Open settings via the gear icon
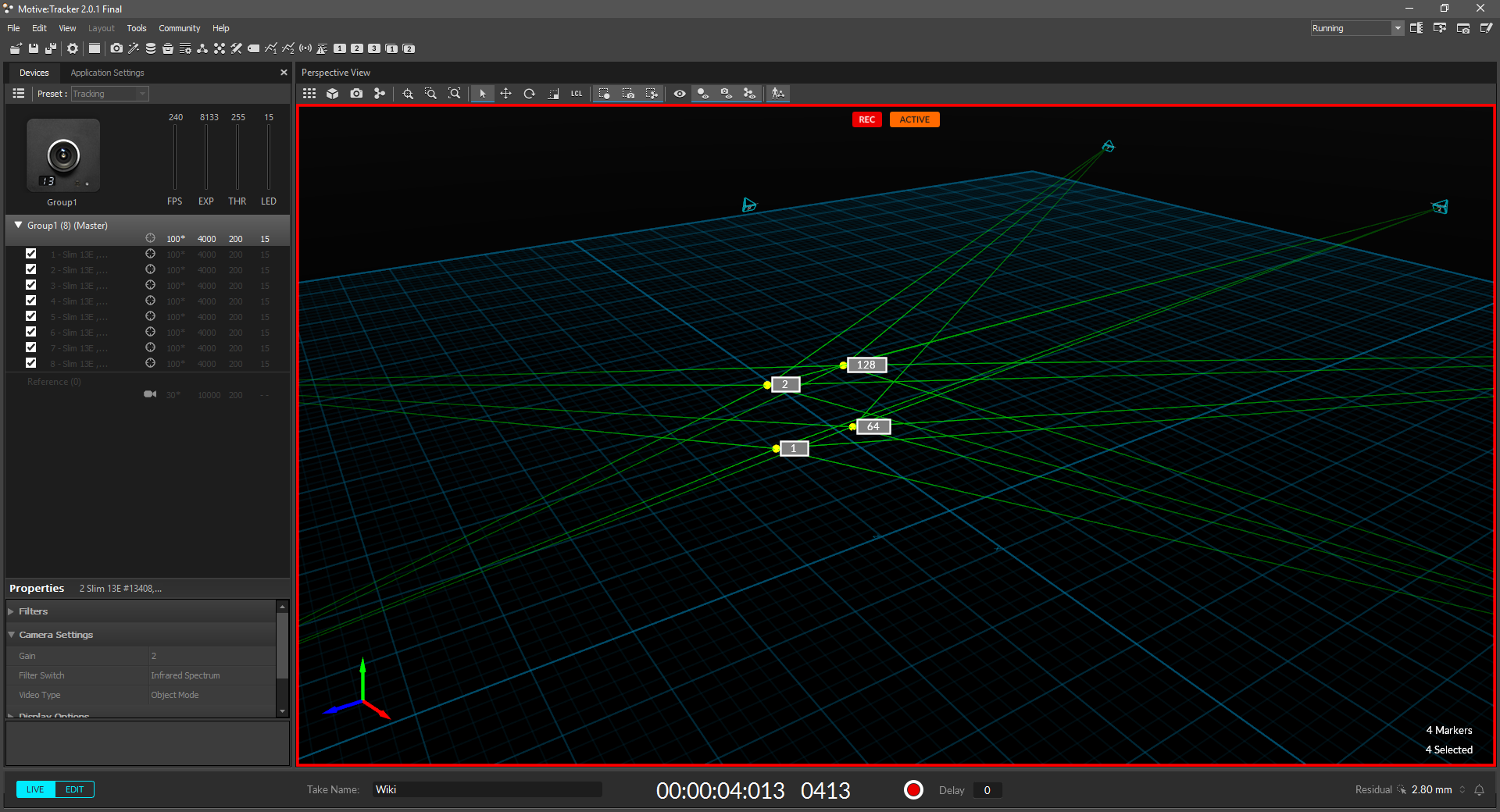 [73, 48]
